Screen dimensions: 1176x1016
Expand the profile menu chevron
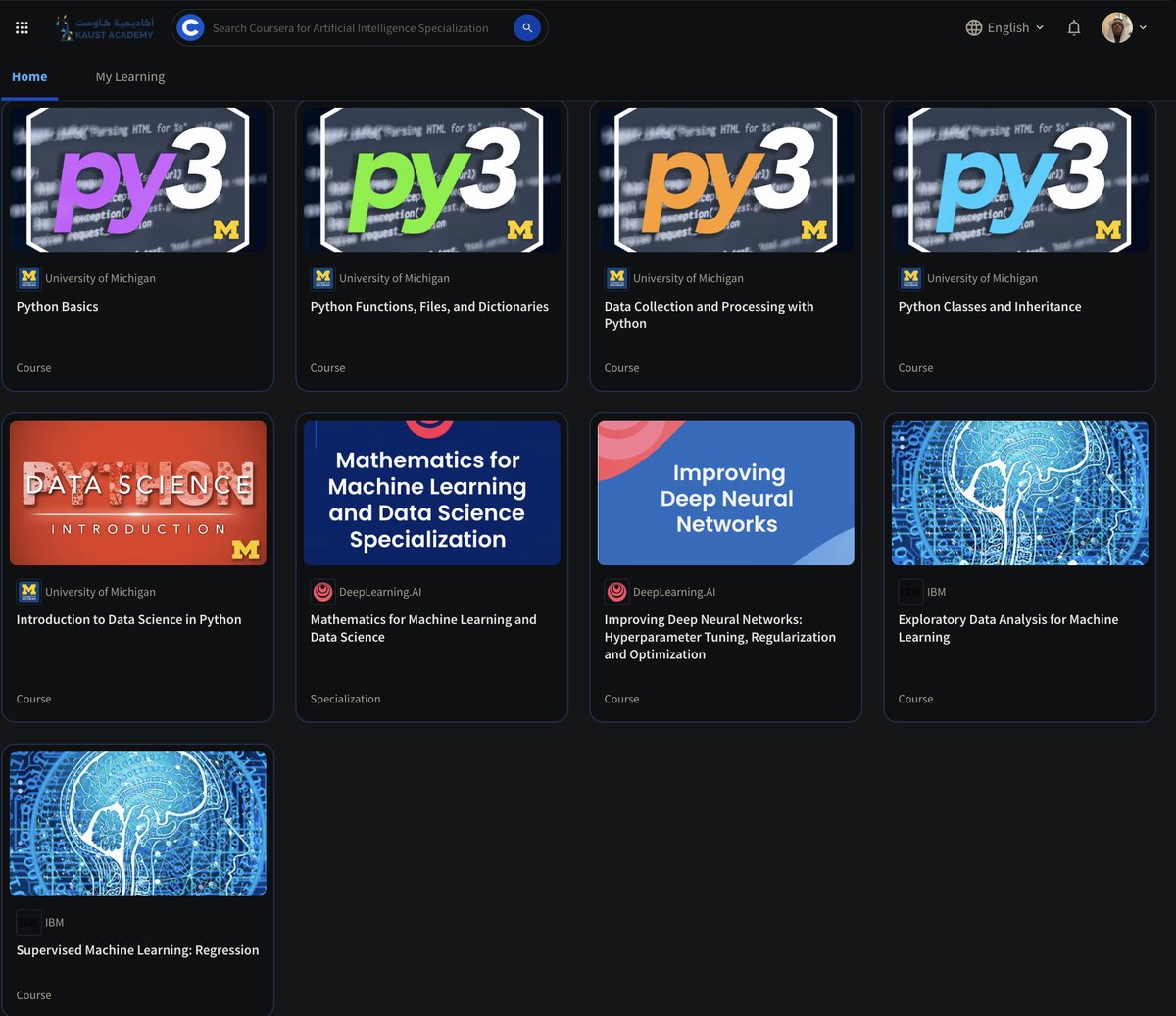(1143, 27)
